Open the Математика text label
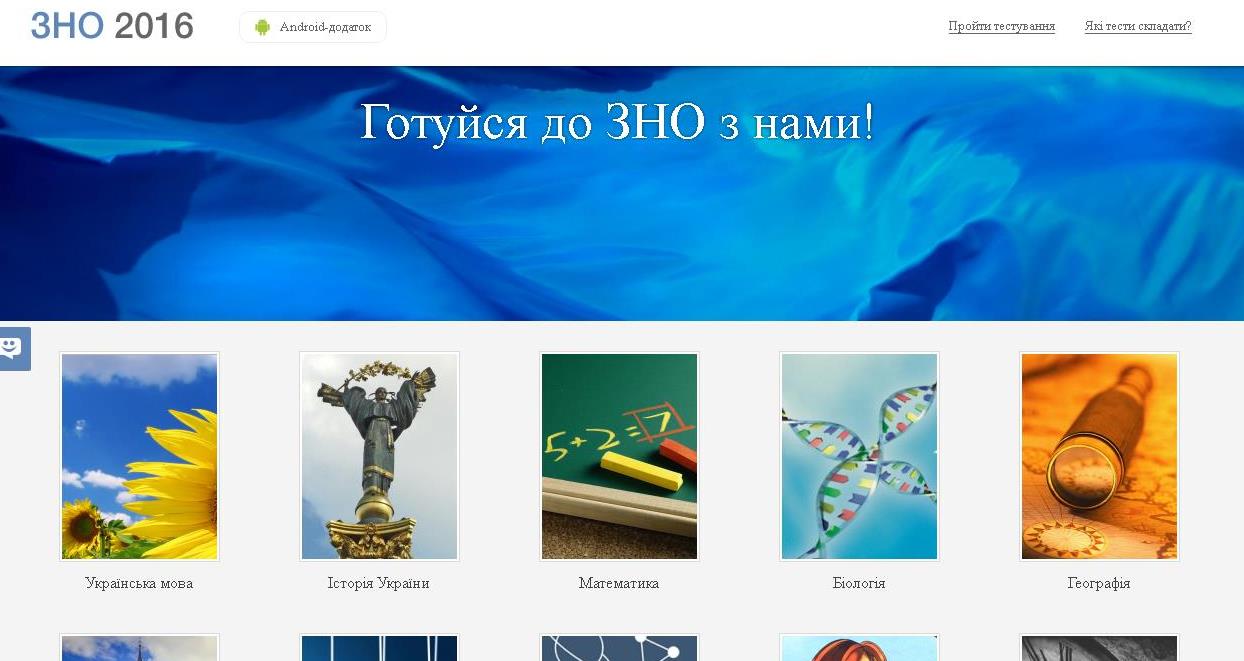Viewport: 1244px width, 661px height. tap(619, 583)
